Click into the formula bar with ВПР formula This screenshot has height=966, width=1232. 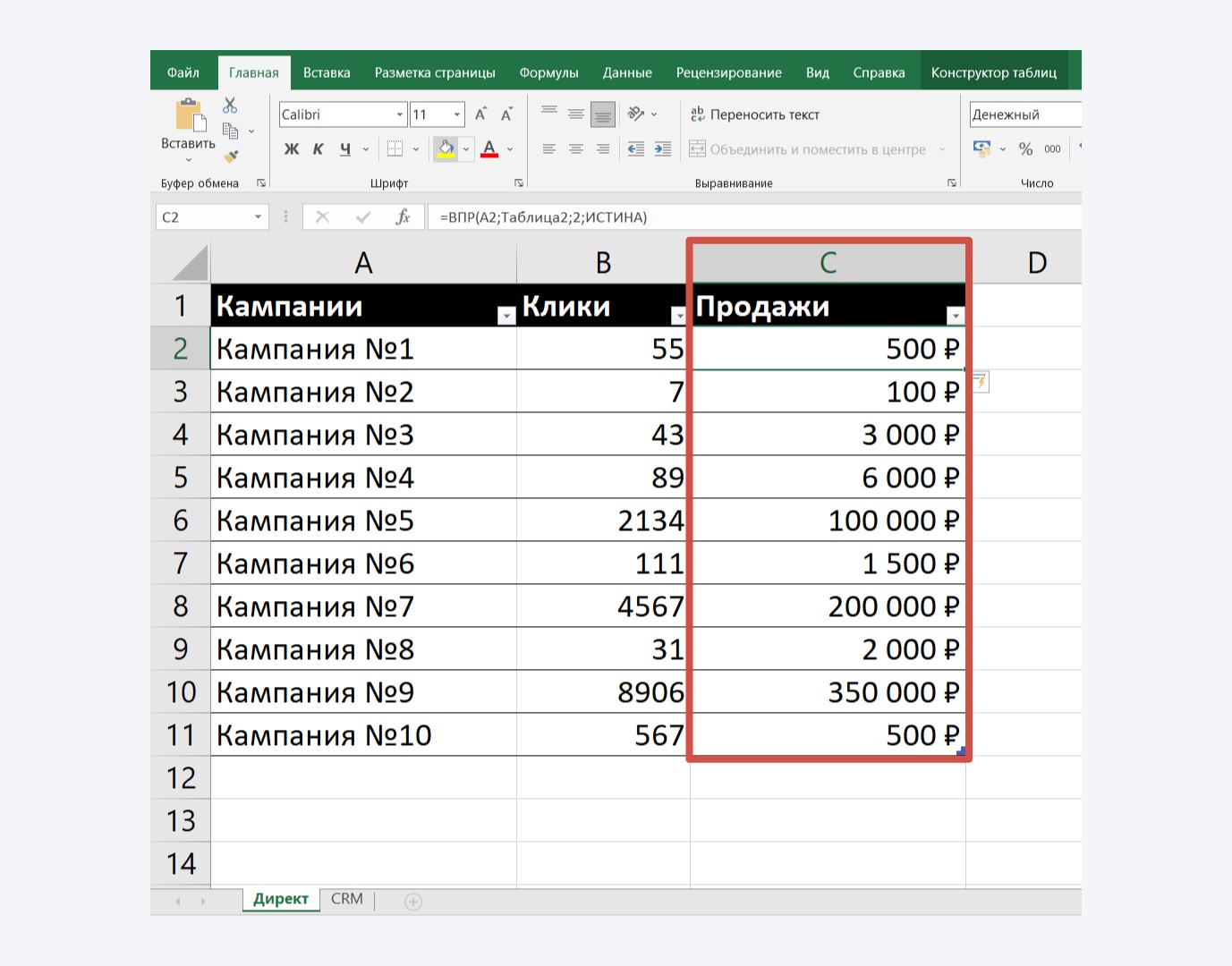(756, 216)
